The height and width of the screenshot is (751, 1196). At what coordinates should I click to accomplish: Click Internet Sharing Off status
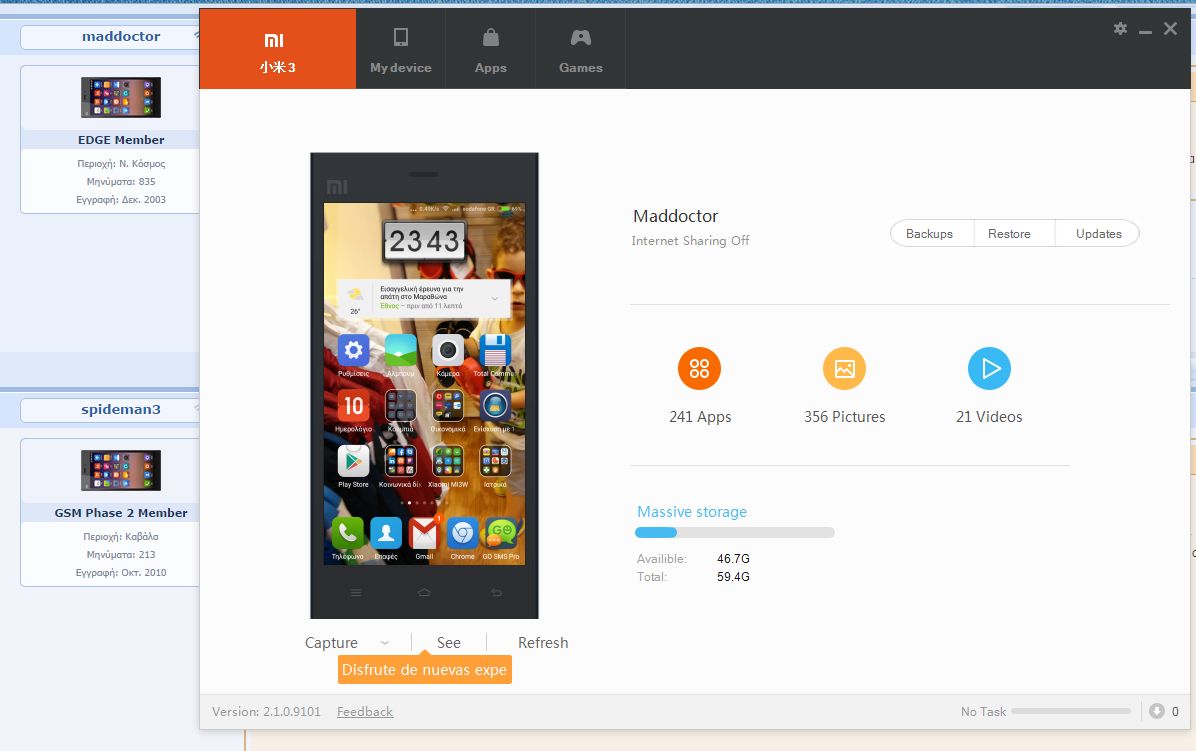pyautogui.click(x=690, y=240)
